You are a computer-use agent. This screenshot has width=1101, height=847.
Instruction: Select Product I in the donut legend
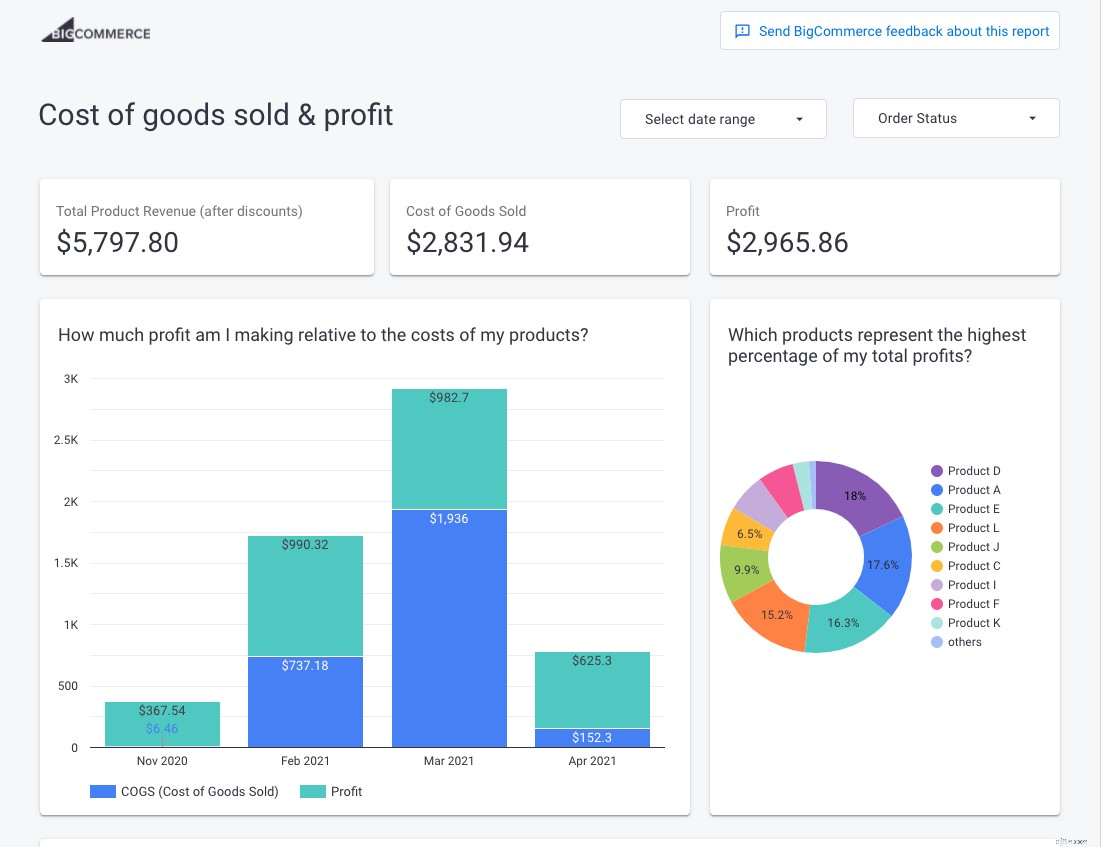[970, 584]
